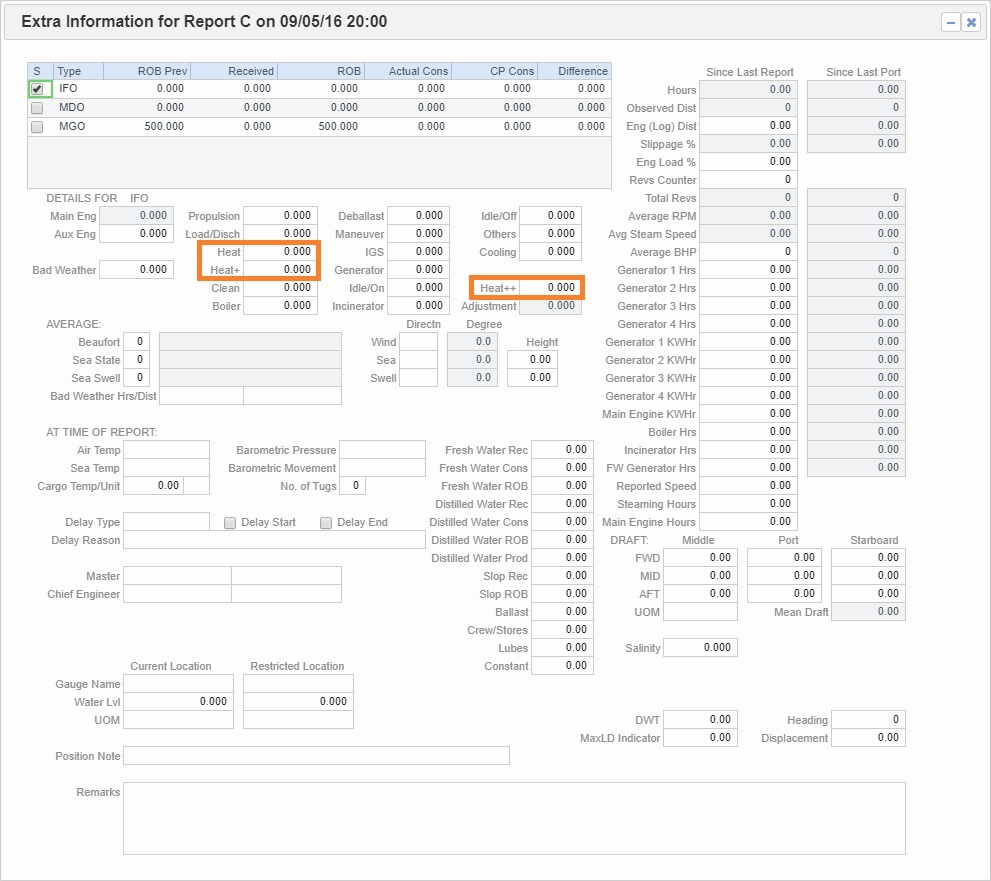Click the Beaufort input box

click(137, 341)
